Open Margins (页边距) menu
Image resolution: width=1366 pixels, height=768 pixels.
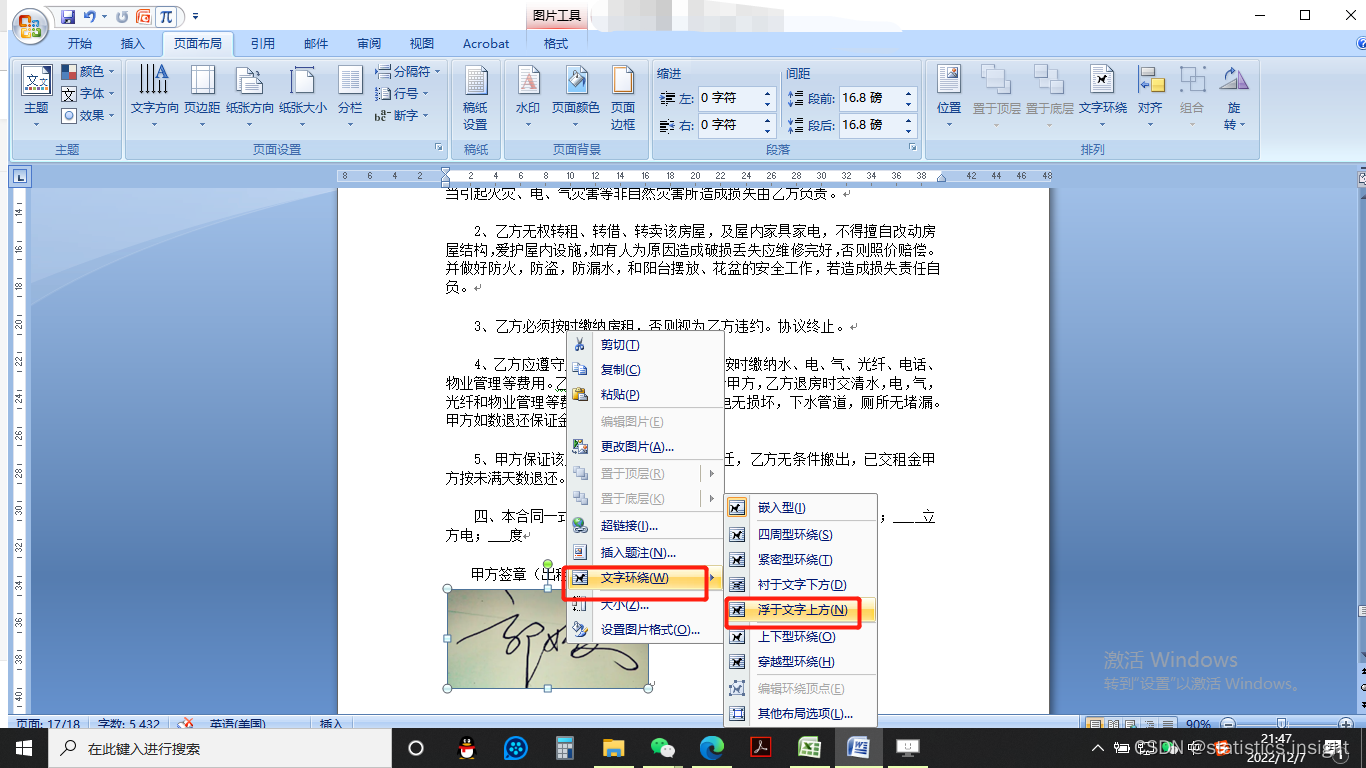[x=202, y=96]
